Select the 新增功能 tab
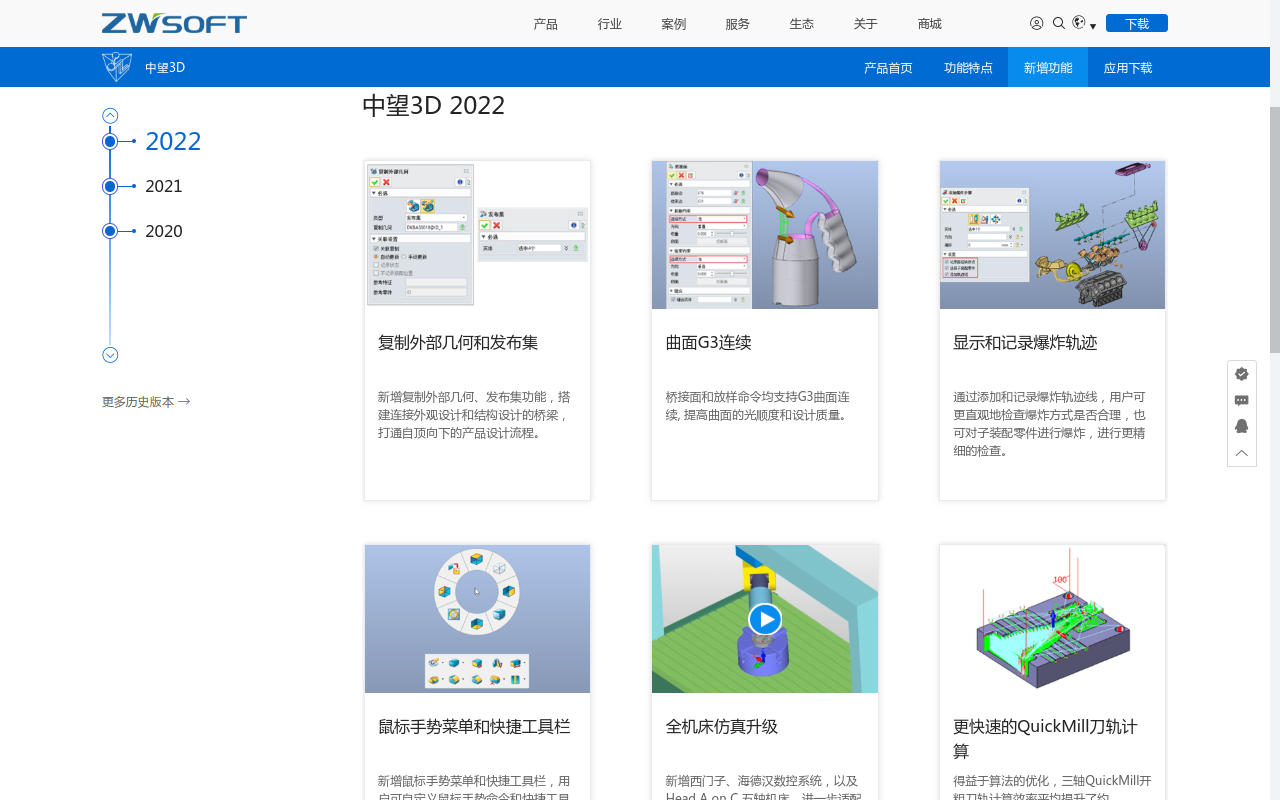 [1048, 67]
